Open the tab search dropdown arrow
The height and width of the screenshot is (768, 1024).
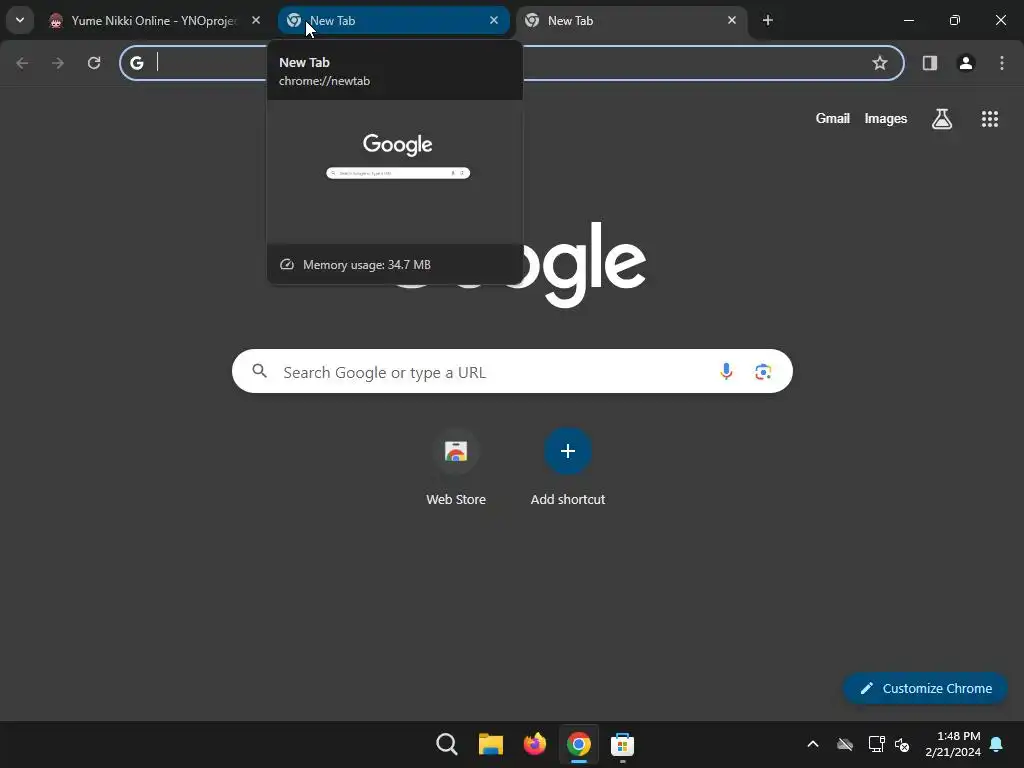(x=20, y=20)
